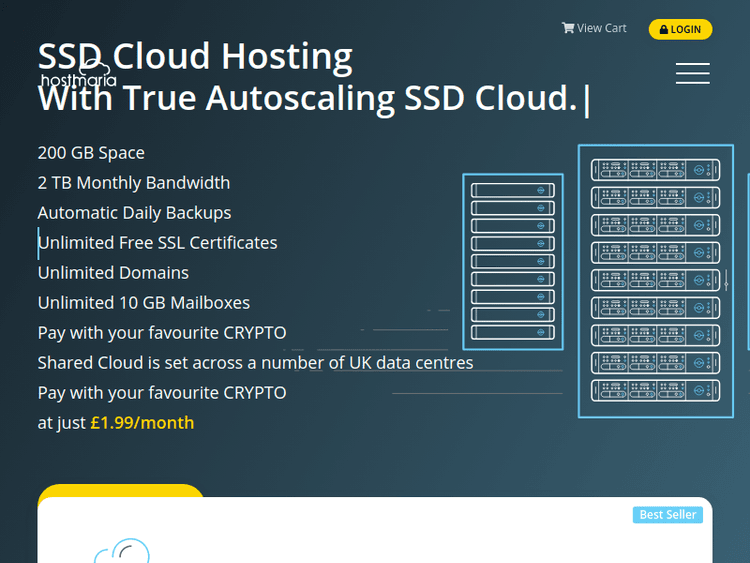Click the 'Unlimited Domains' feature line
This screenshot has height=563, width=750.
tap(113, 273)
